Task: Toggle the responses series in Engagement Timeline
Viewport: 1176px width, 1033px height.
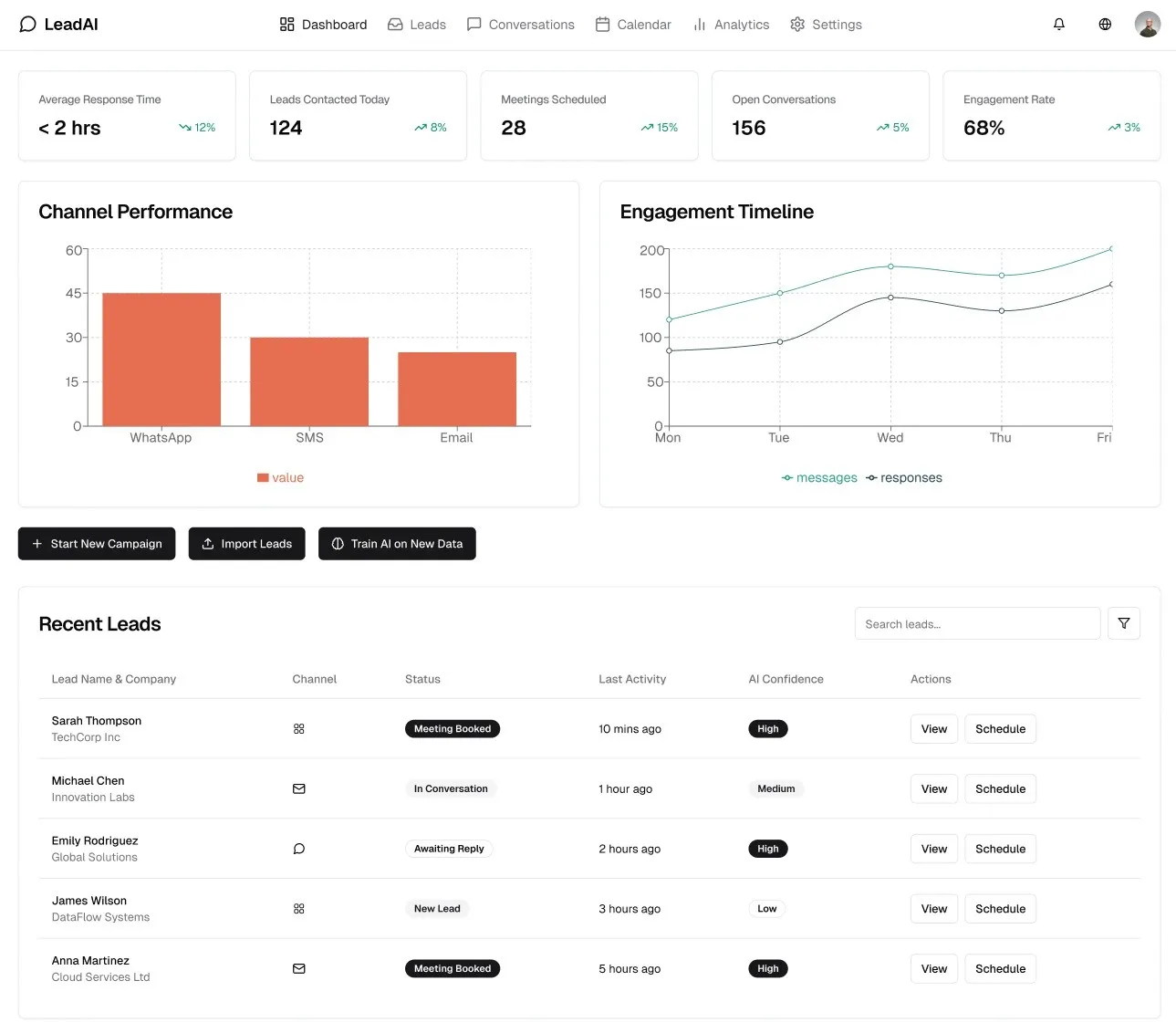Action: click(x=903, y=477)
